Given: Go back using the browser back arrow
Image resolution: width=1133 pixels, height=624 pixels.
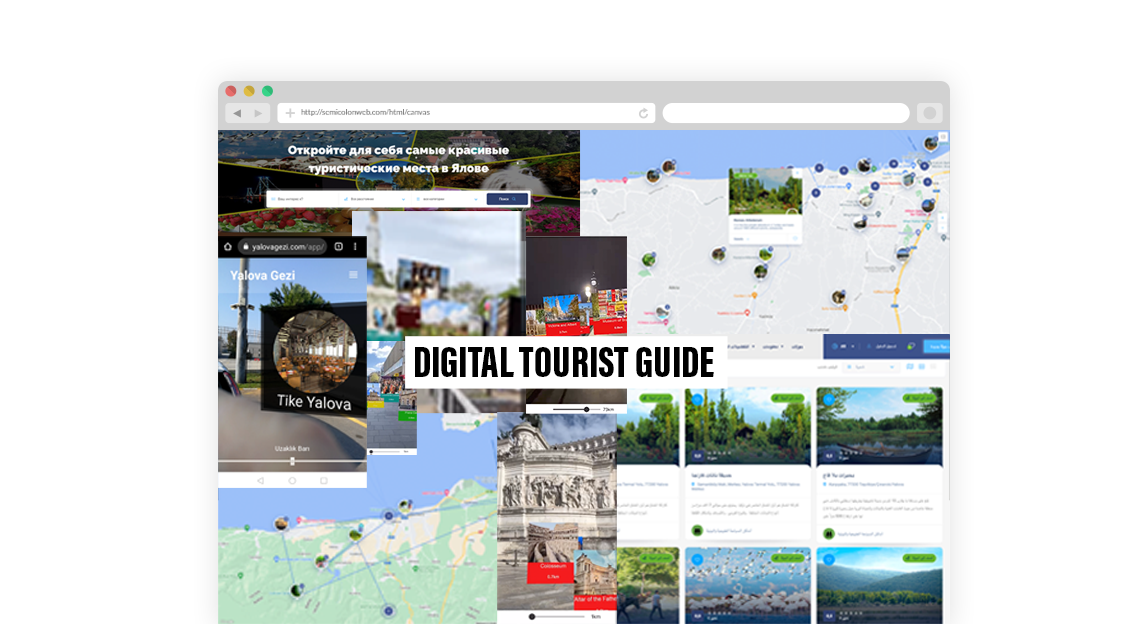Looking at the screenshot, I should point(237,113).
